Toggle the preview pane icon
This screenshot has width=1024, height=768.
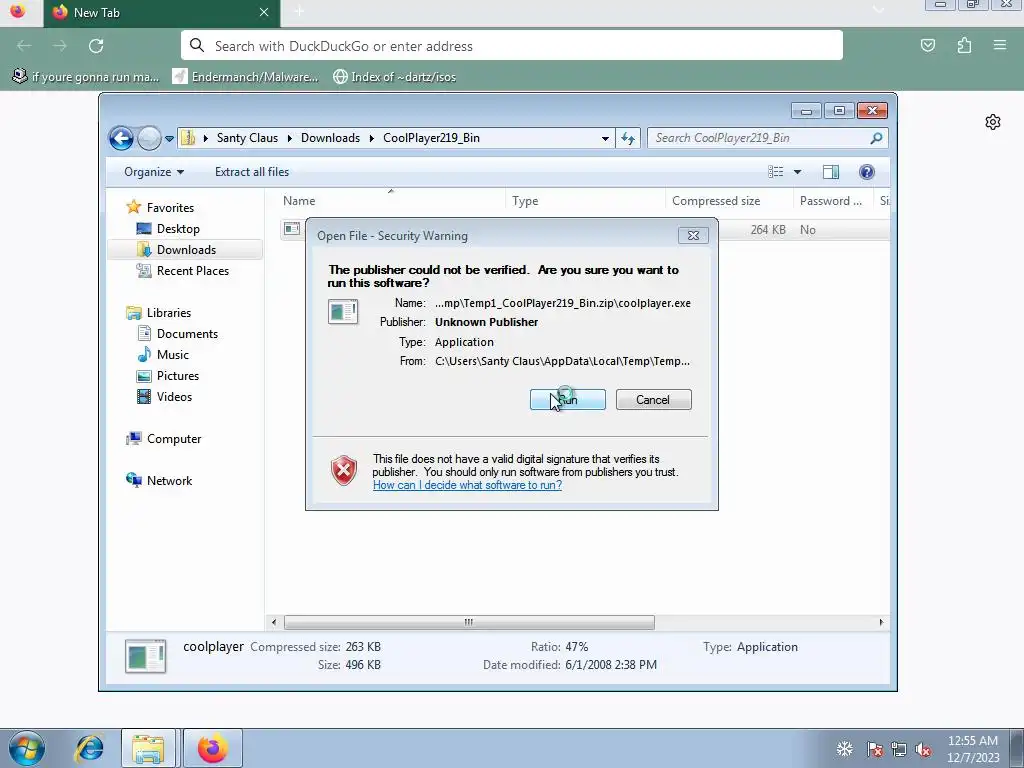(831, 172)
